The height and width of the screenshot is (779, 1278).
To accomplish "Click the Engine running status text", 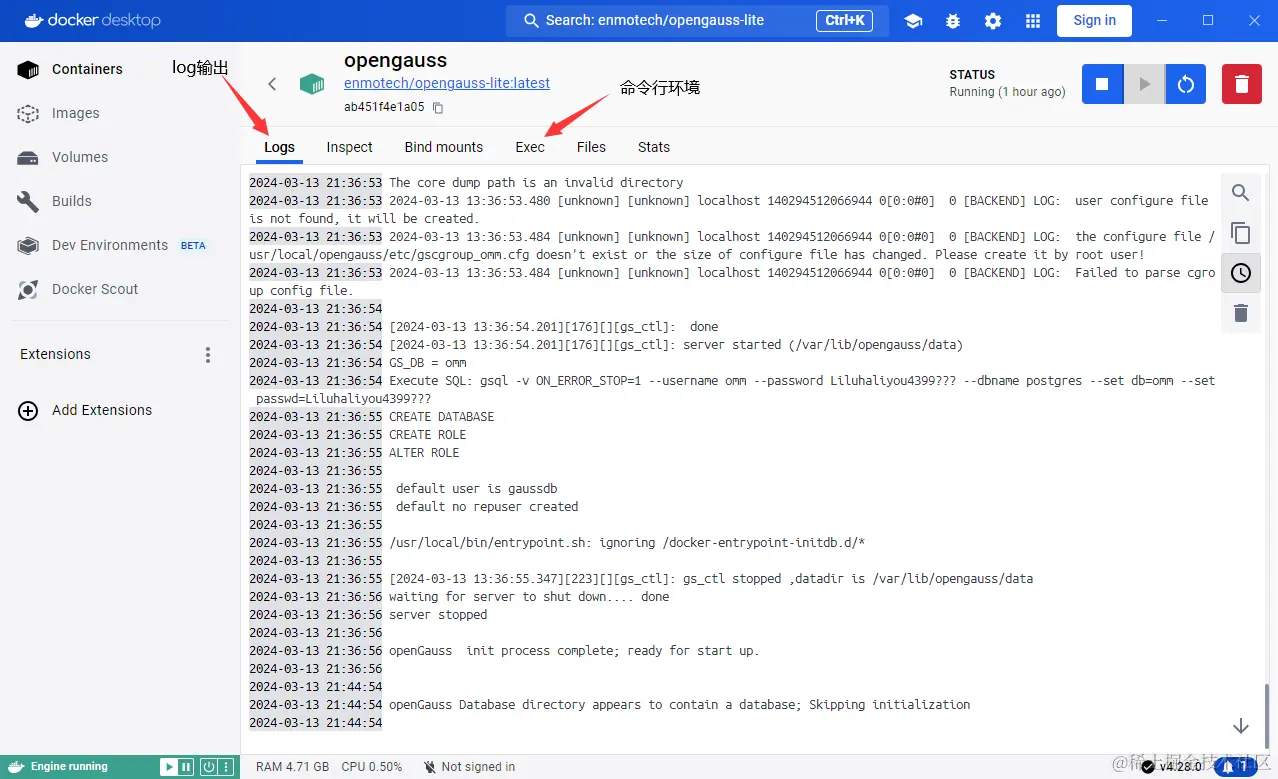I will click(x=69, y=767).
